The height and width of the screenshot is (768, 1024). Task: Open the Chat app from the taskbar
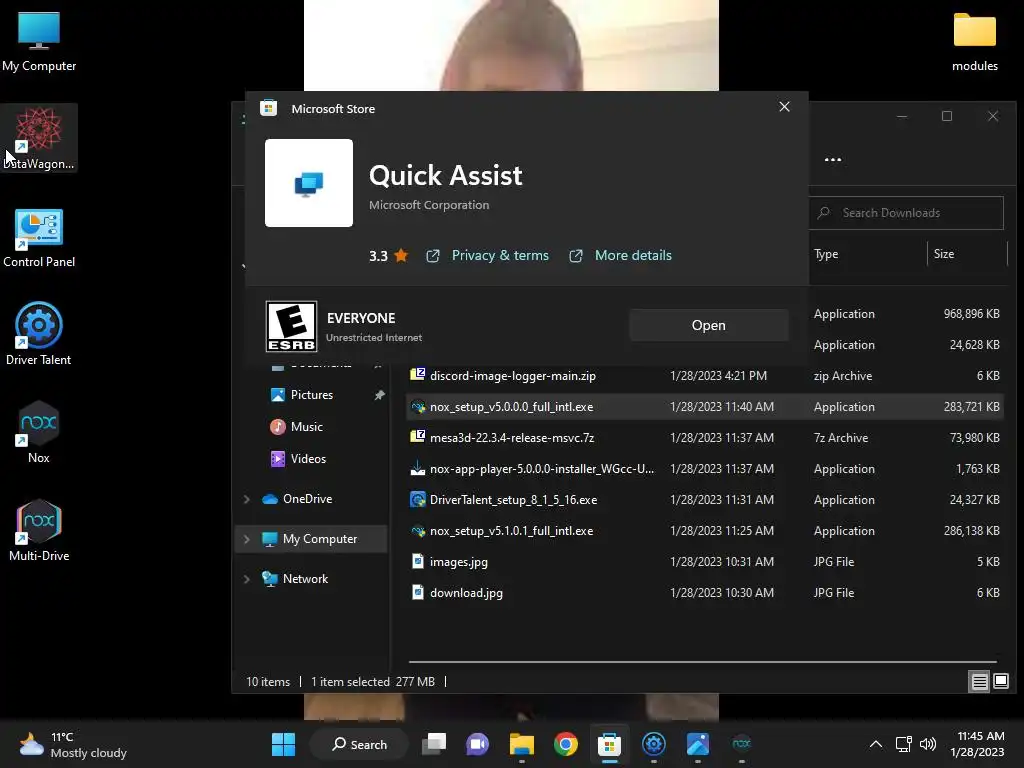coord(477,744)
